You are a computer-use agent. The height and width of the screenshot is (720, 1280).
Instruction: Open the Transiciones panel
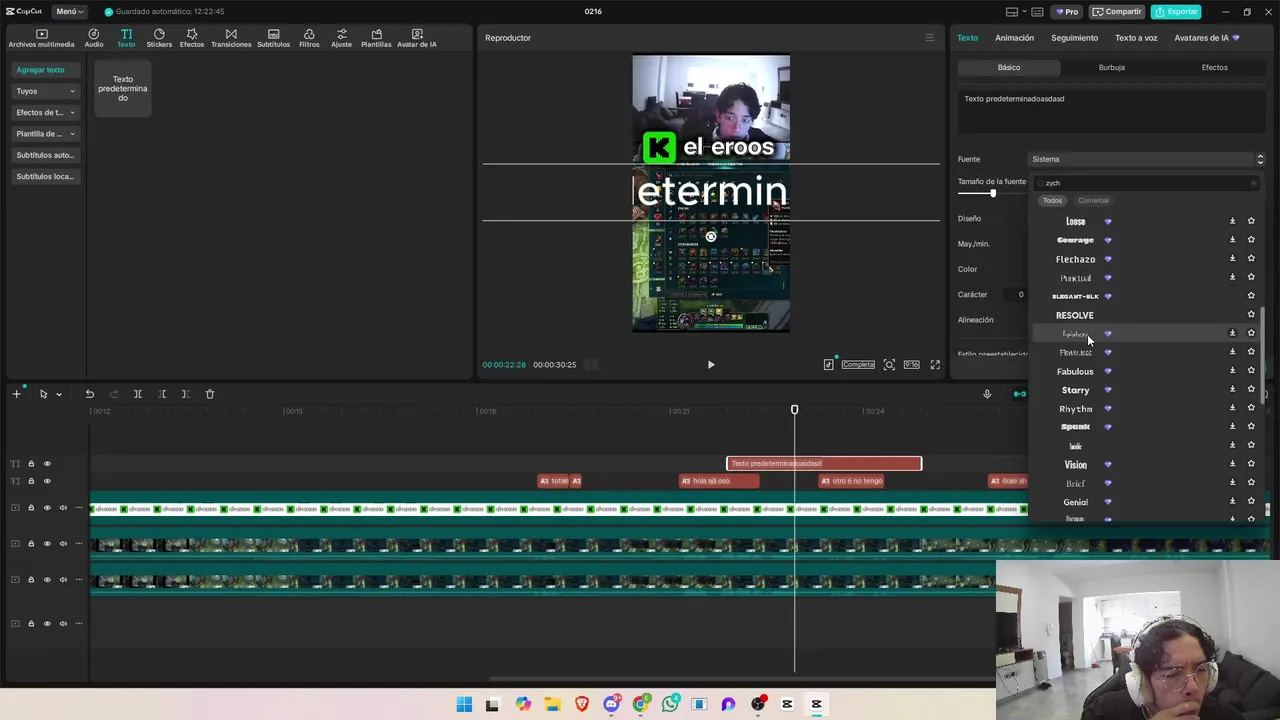[231, 38]
